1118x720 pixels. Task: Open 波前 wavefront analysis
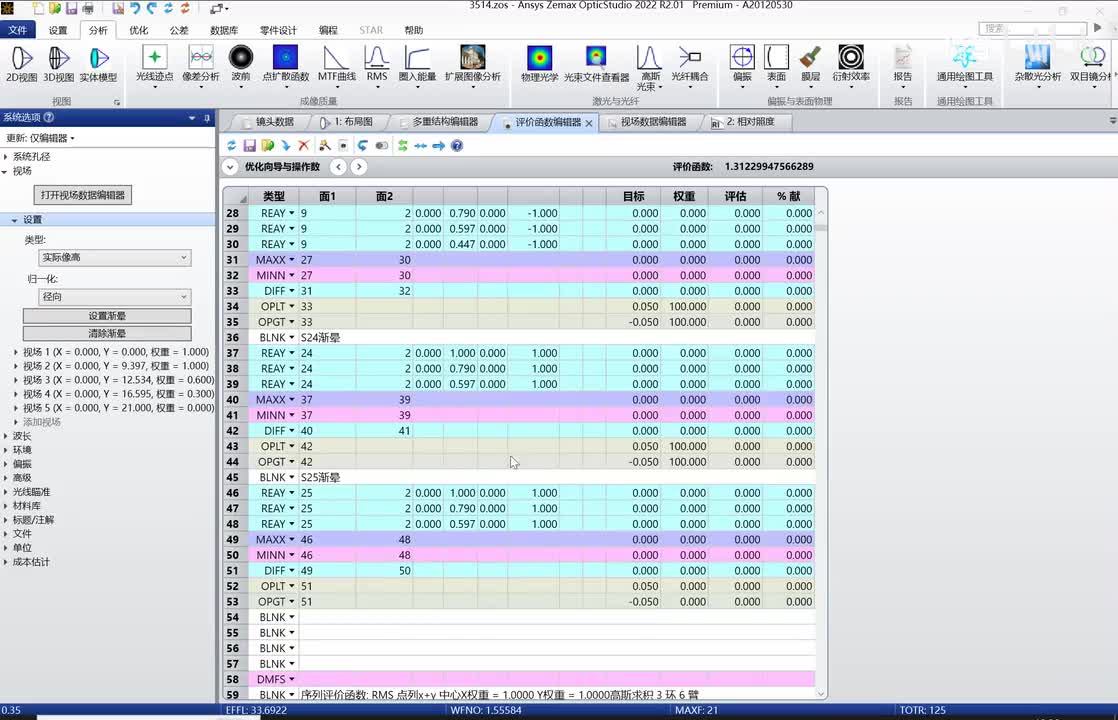241,66
